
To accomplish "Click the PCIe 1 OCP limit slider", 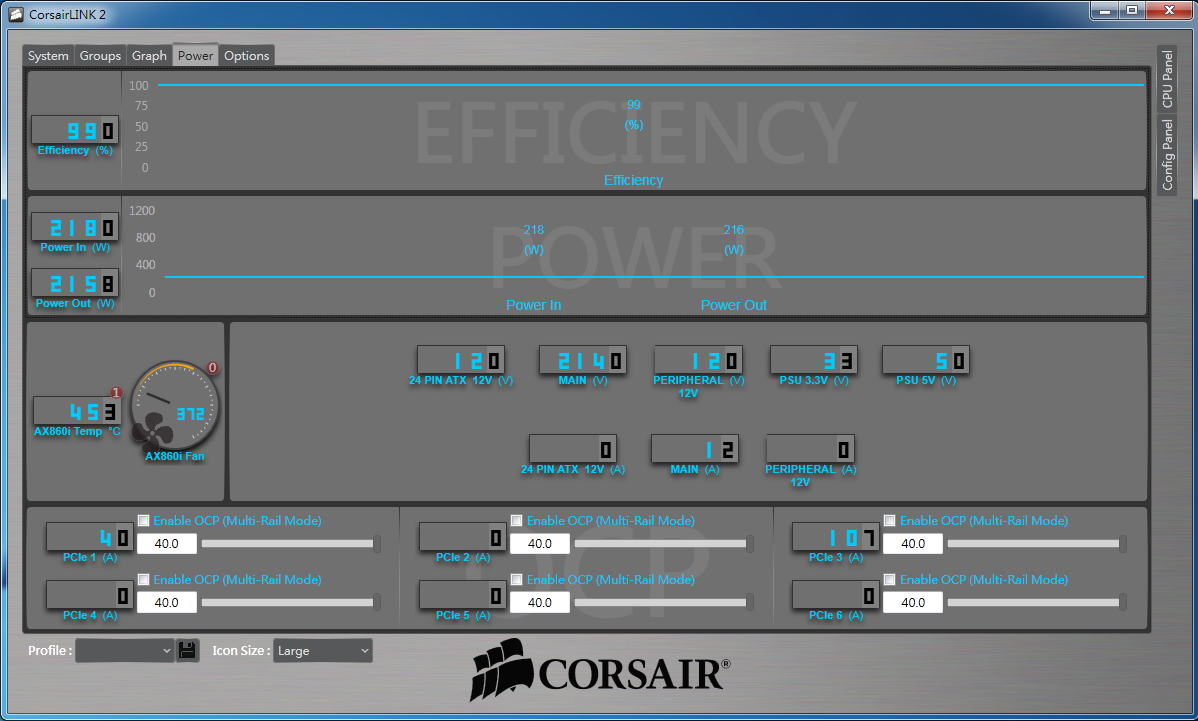I will [290, 544].
